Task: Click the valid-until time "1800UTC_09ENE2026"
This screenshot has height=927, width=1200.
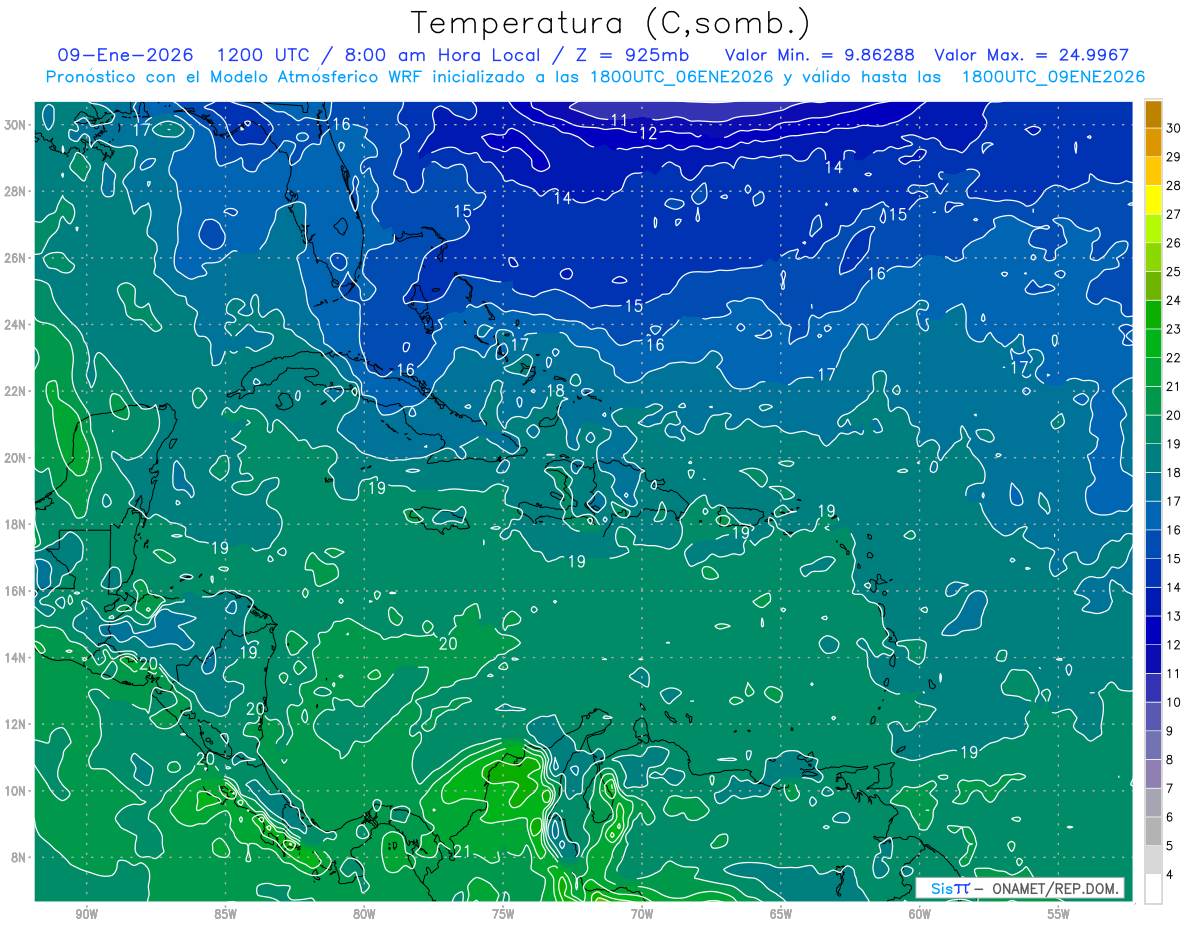Action: pyautogui.click(x=1053, y=77)
